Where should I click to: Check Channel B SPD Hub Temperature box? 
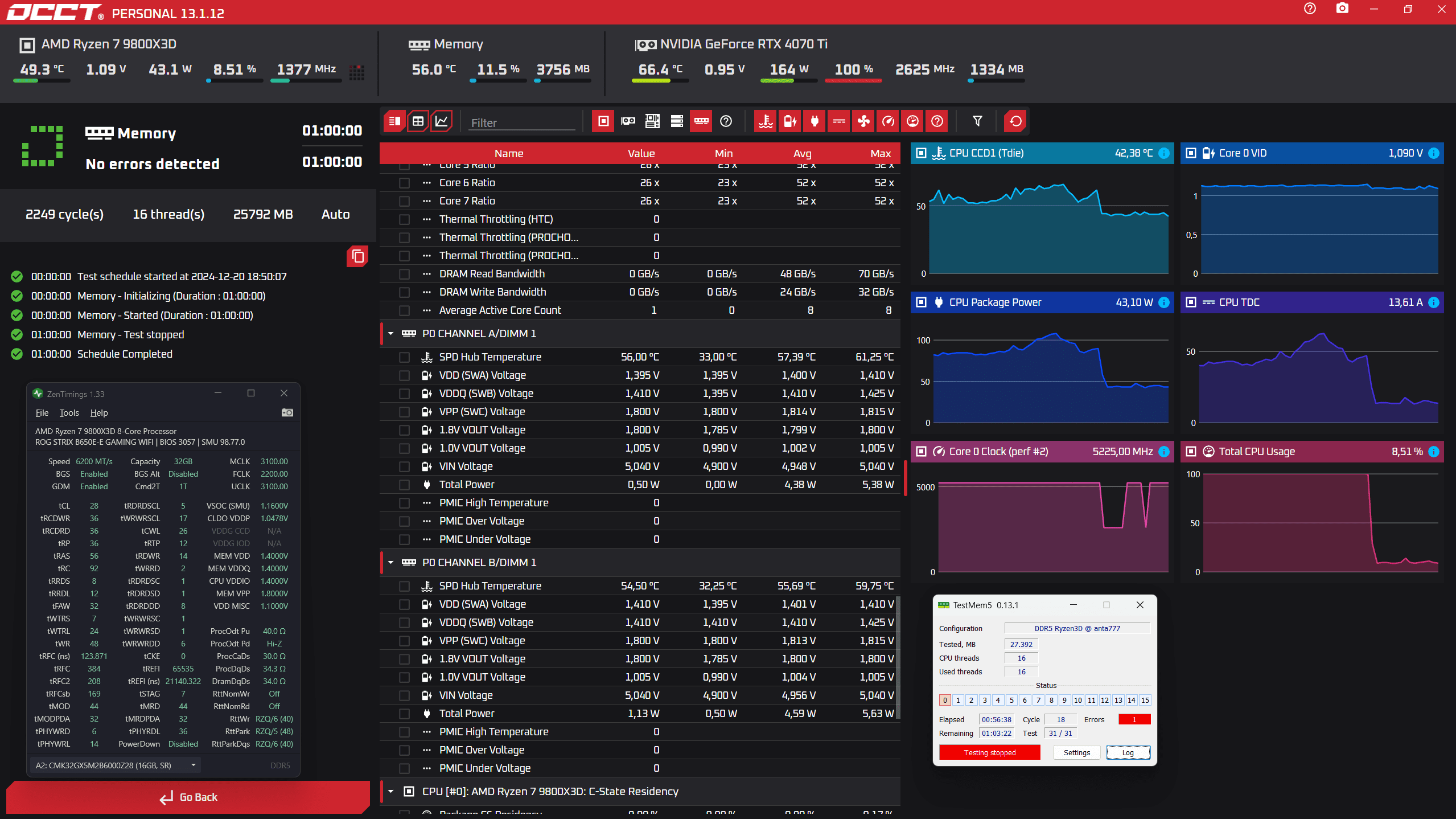point(405,586)
